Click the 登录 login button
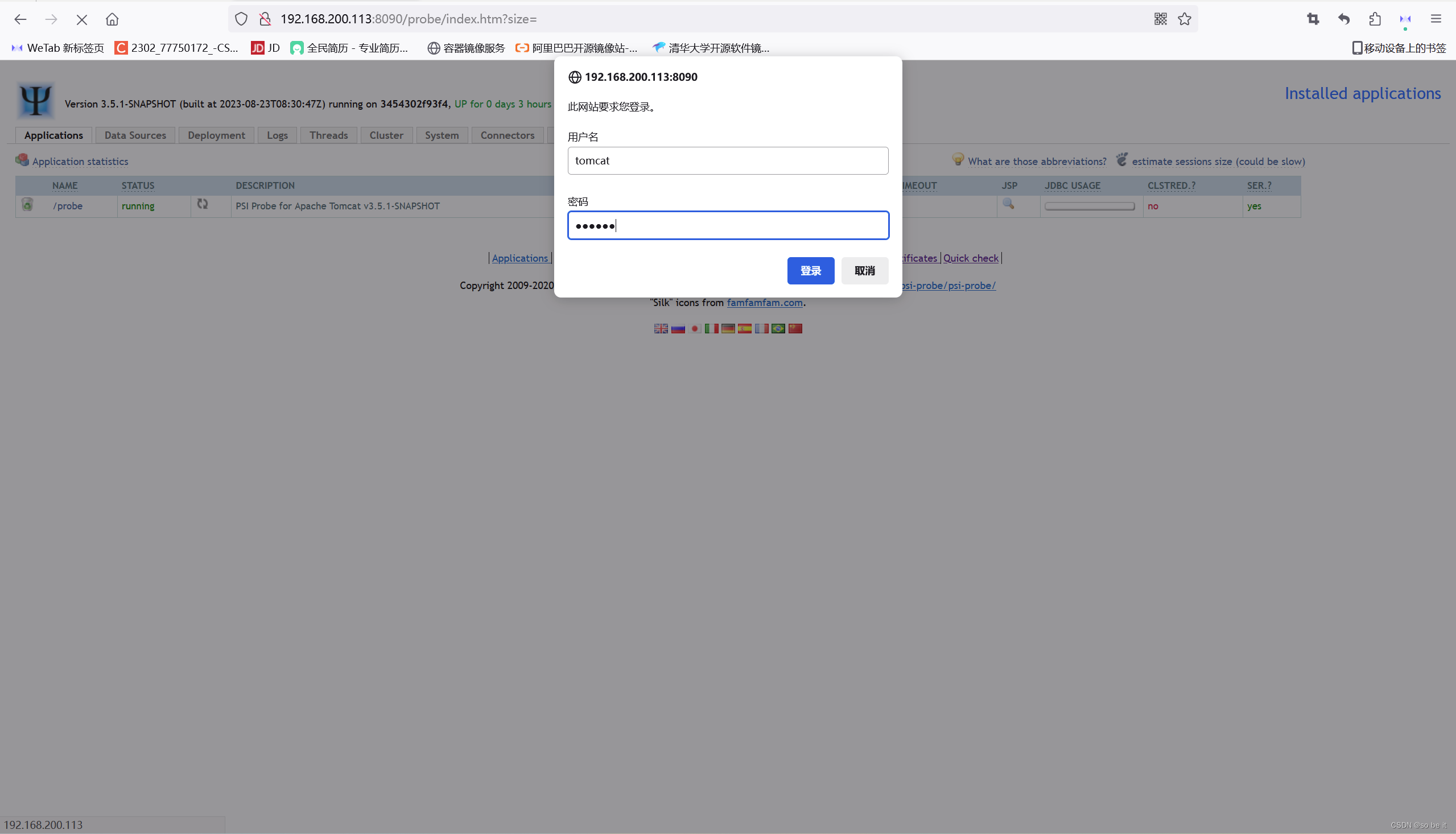Screen dimensions: 1456x834 [x=810, y=270]
